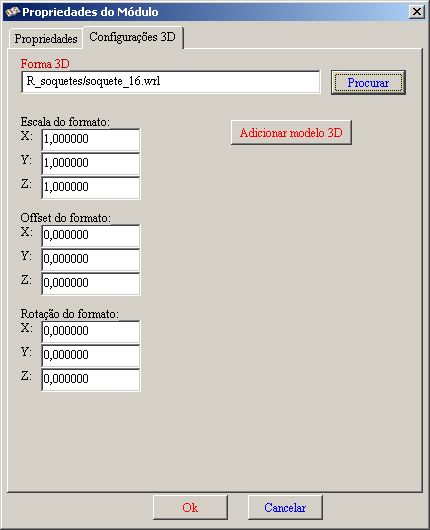This screenshot has width=430, height=530.
Task: Click Adicionar modelo 3D button
Action: click(x=291, y=132)
